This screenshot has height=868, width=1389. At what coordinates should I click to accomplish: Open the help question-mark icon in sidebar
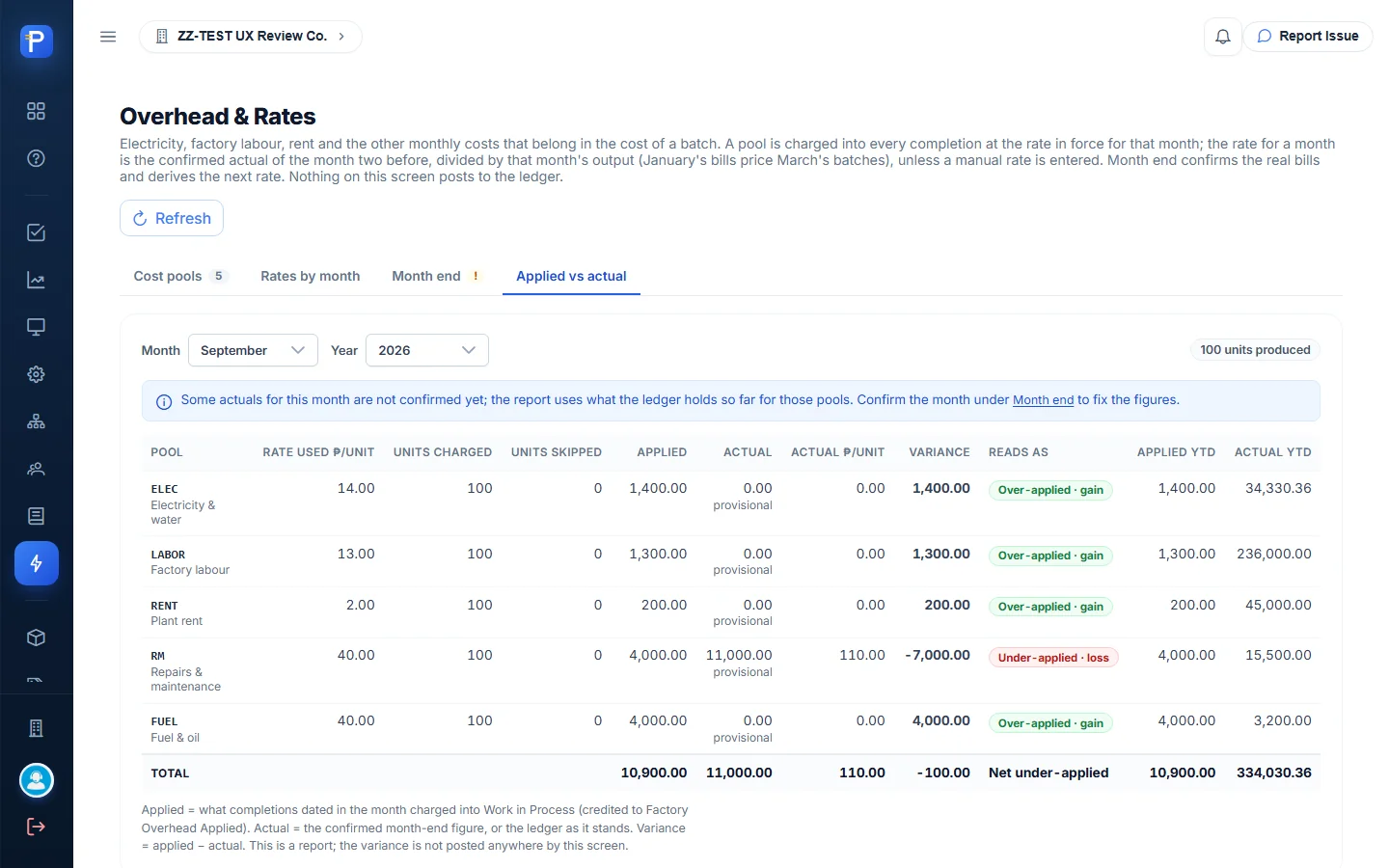point(36,158)
